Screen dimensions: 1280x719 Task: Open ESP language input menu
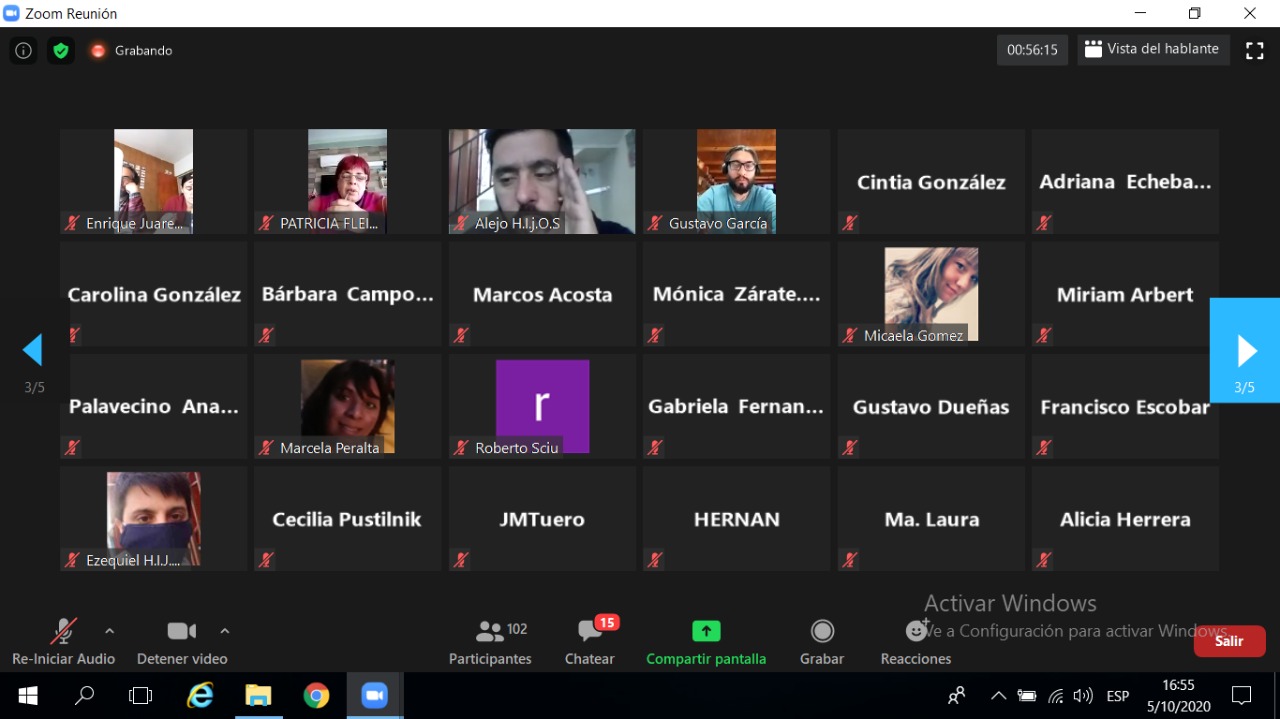pyautogui.click(x=1117, y=696)
